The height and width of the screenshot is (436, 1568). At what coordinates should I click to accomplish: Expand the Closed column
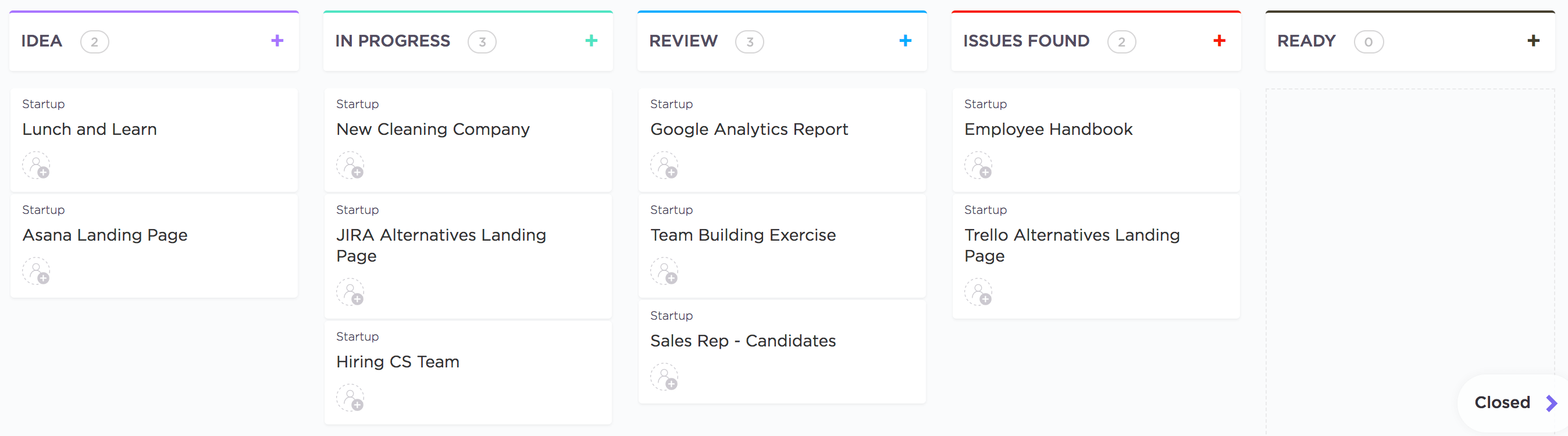click(1551, 402)
